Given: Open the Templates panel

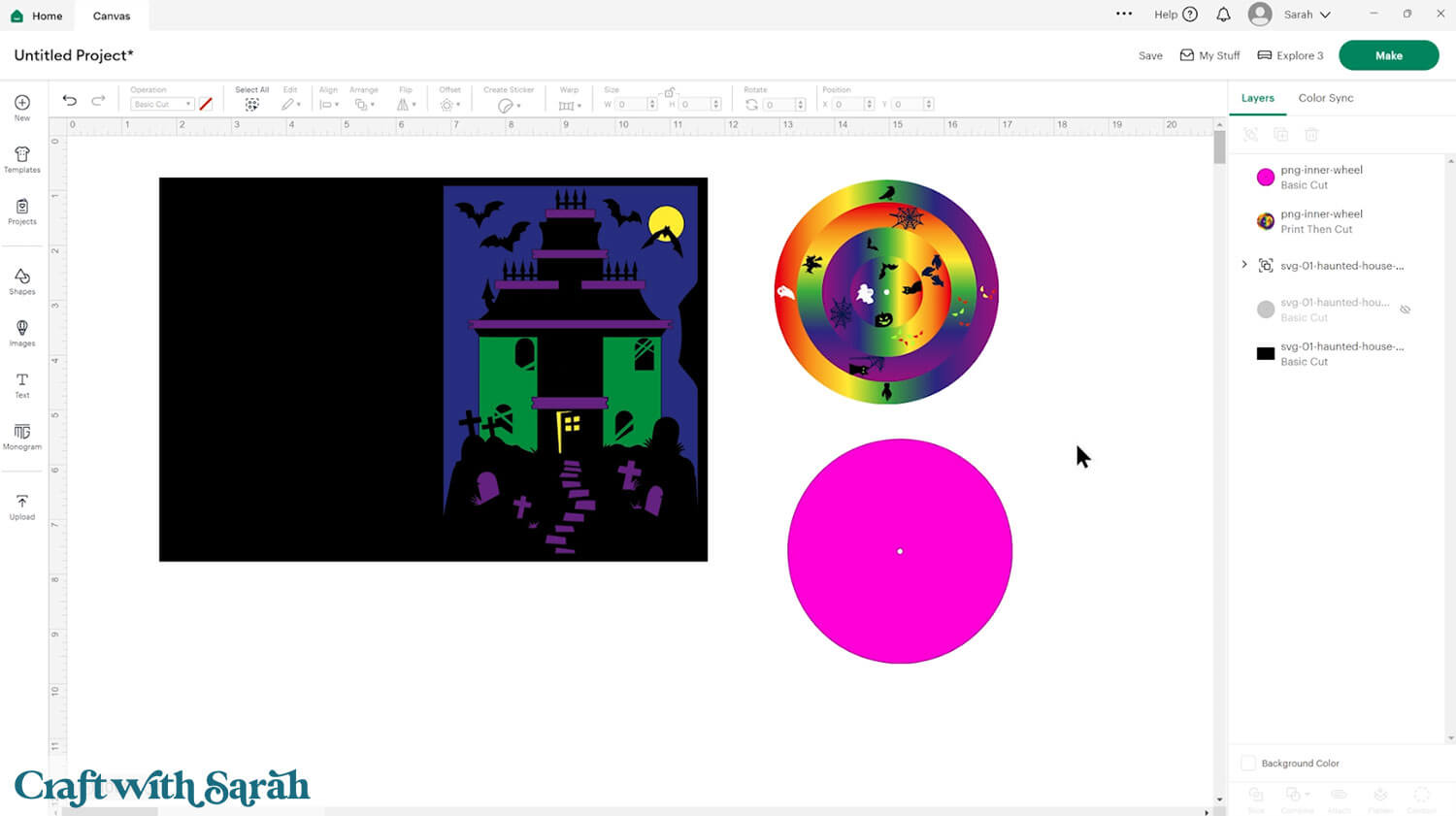Looking at the screenshot, I should coord(21,160).
